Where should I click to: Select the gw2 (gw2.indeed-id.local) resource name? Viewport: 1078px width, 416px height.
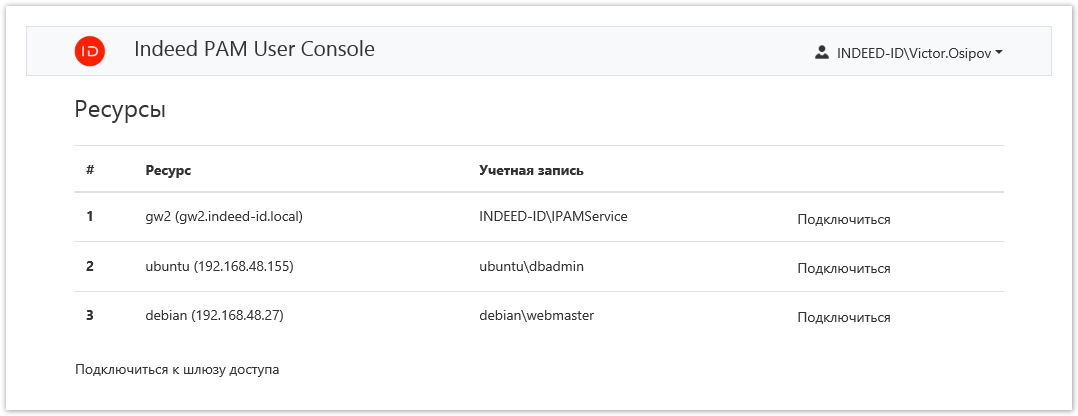tap(224, 217)
